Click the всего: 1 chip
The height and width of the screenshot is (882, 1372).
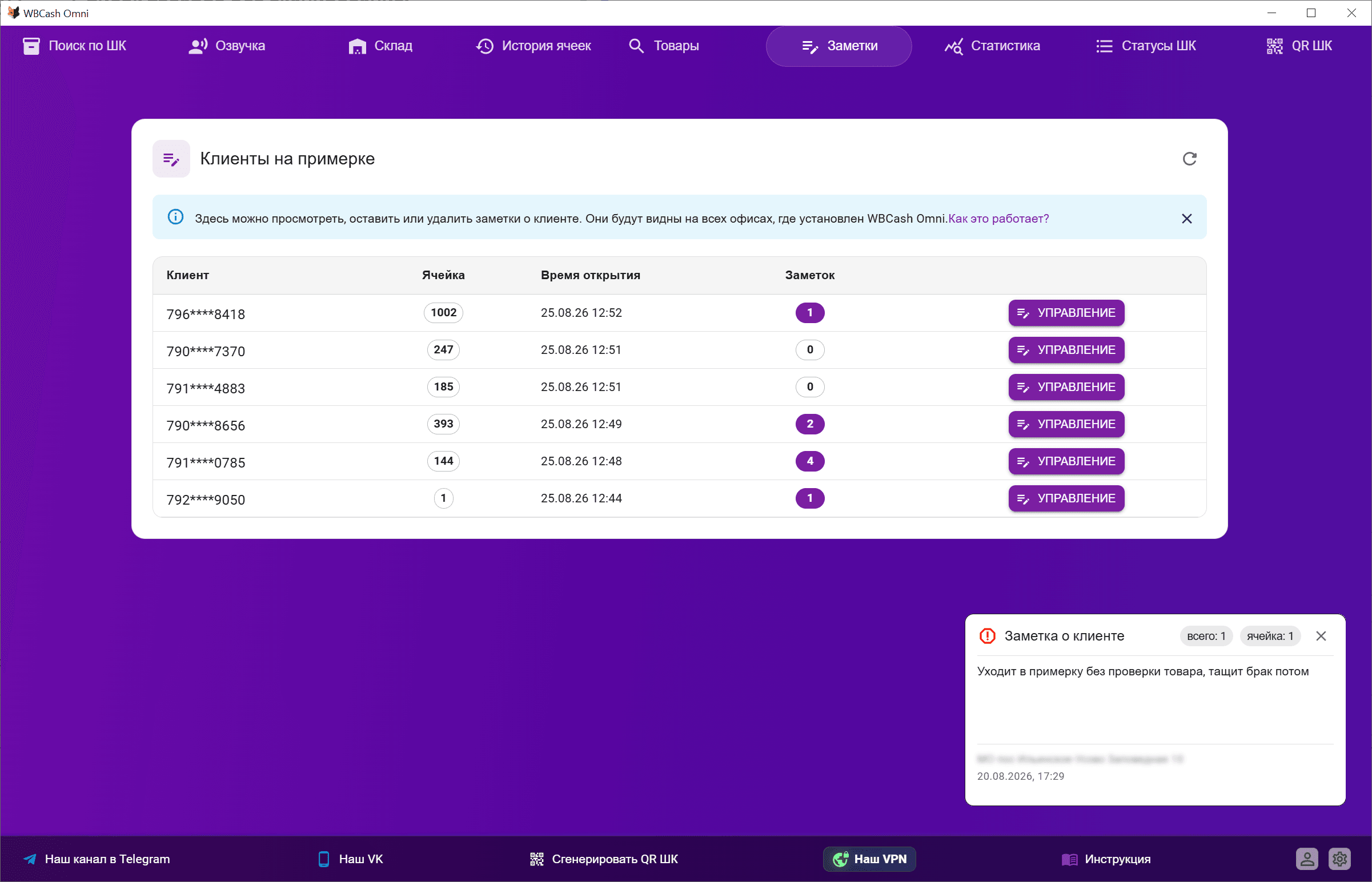pyautogui.click(x=1206, y=637)
